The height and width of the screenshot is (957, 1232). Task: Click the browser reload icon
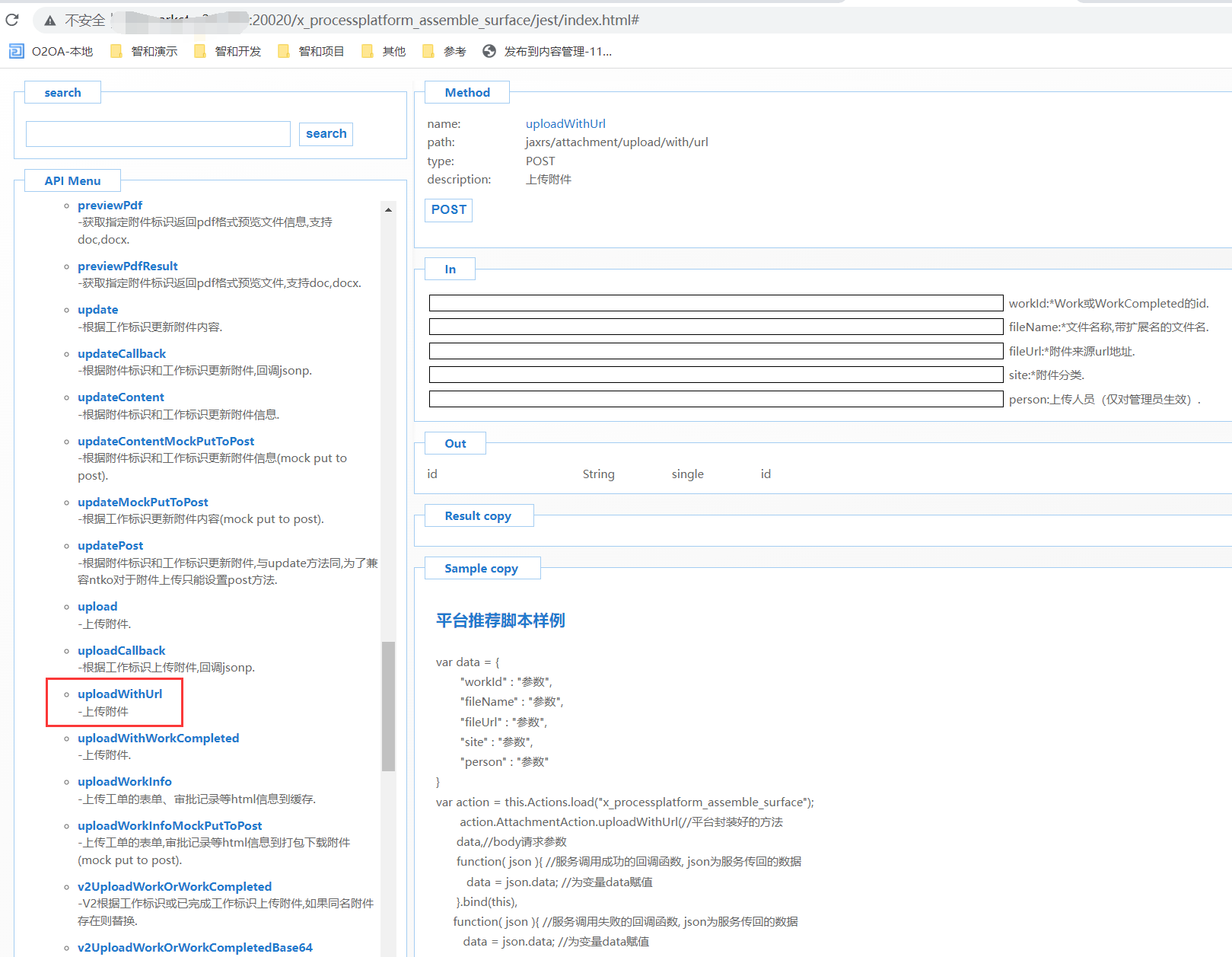tap(12, 20)
